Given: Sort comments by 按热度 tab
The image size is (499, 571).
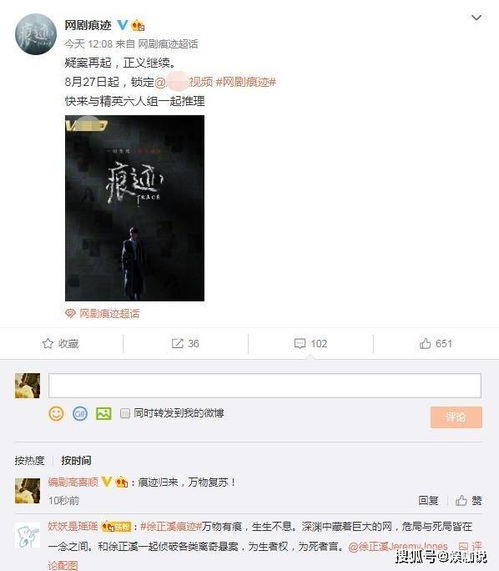Looking at the screenshot, I should click(x=30, y=461).
